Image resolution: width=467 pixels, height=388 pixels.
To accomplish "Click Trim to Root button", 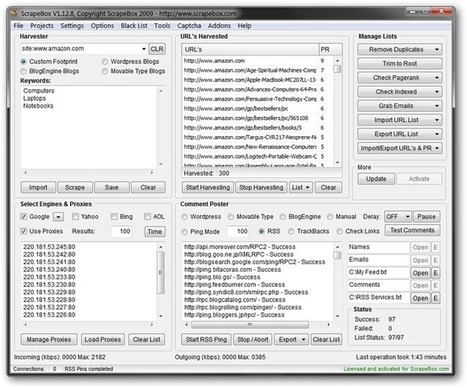I will pos(400,64).
